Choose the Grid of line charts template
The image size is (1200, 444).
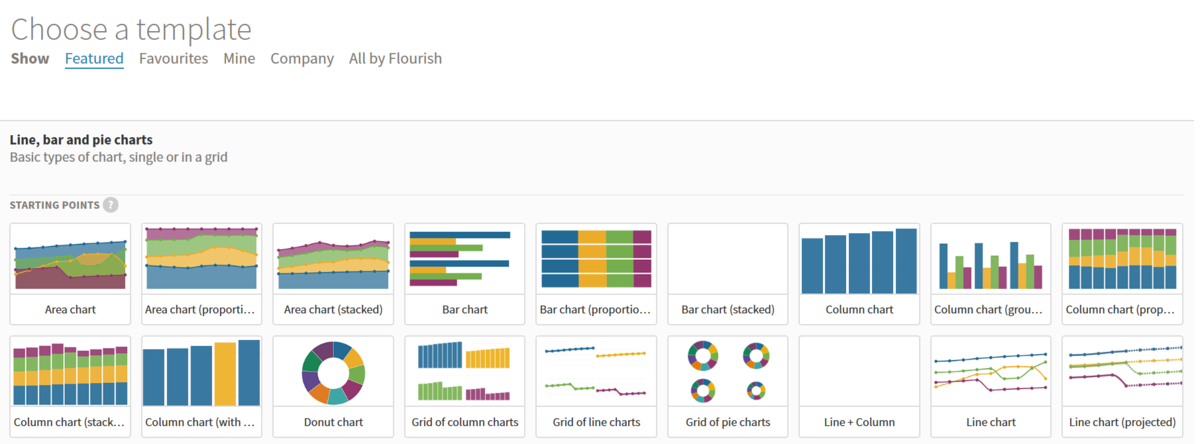596,386
